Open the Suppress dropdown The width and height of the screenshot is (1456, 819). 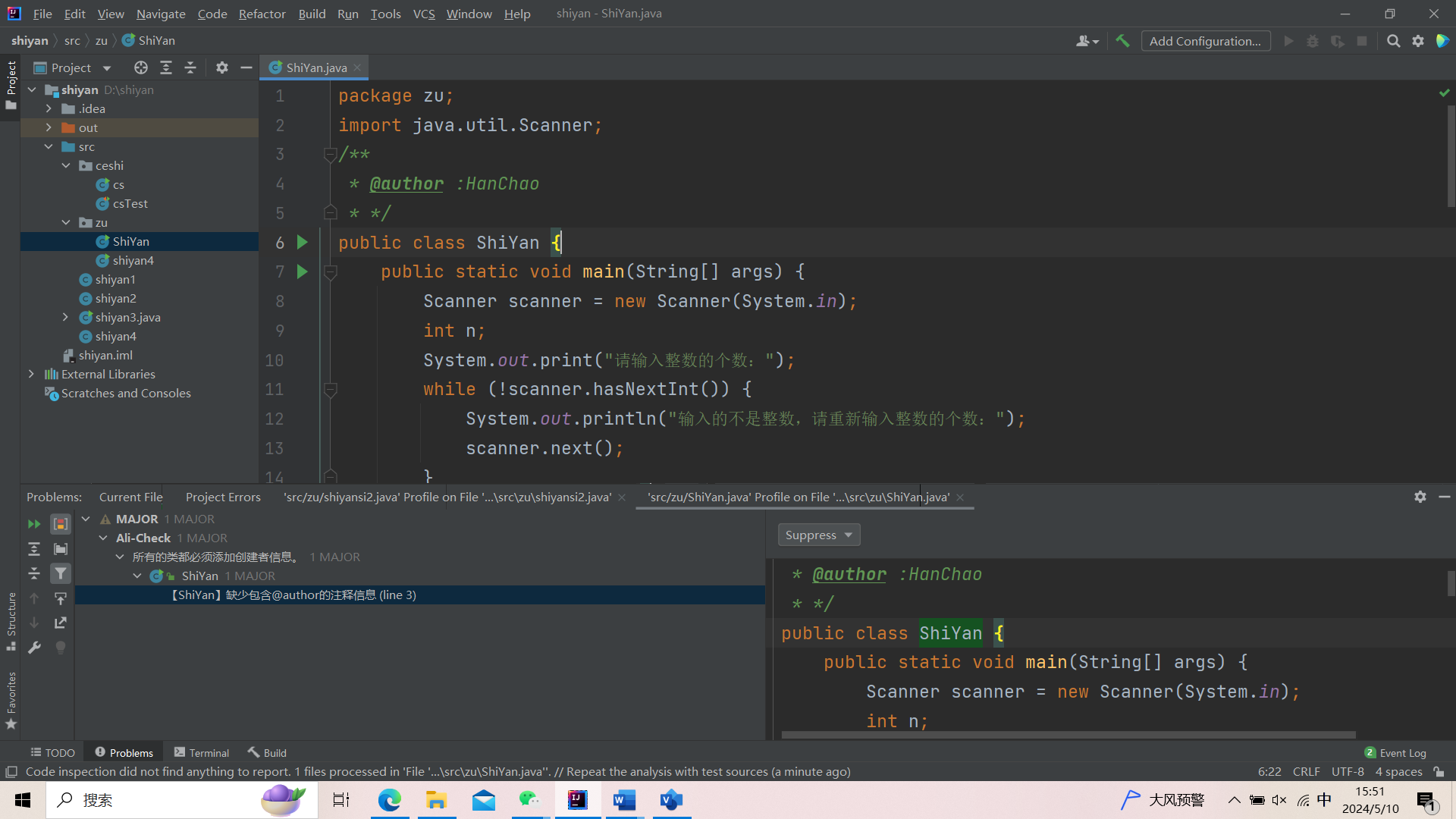click(x=818, y=535)
